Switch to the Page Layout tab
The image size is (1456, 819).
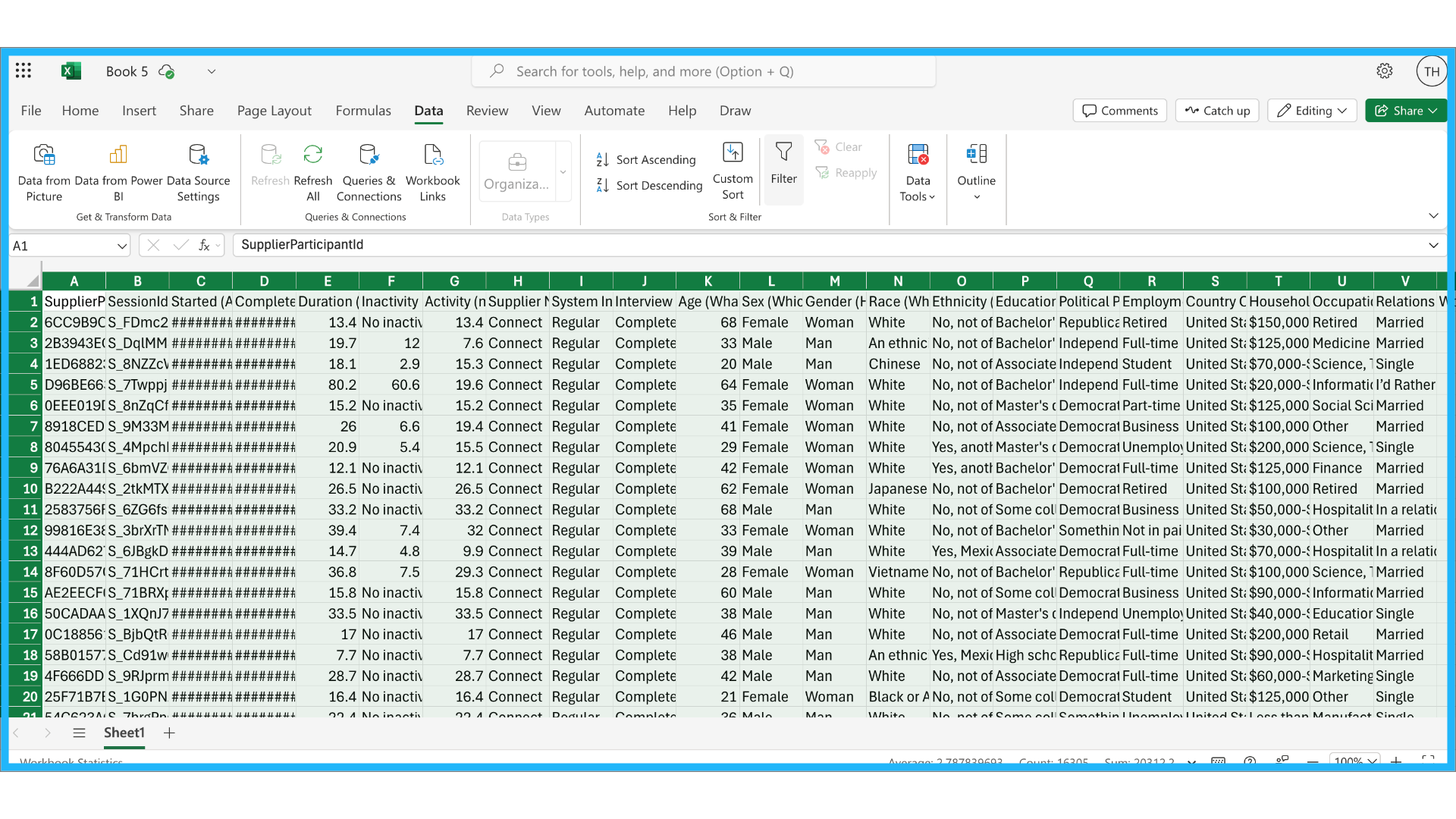click(275, 111)
